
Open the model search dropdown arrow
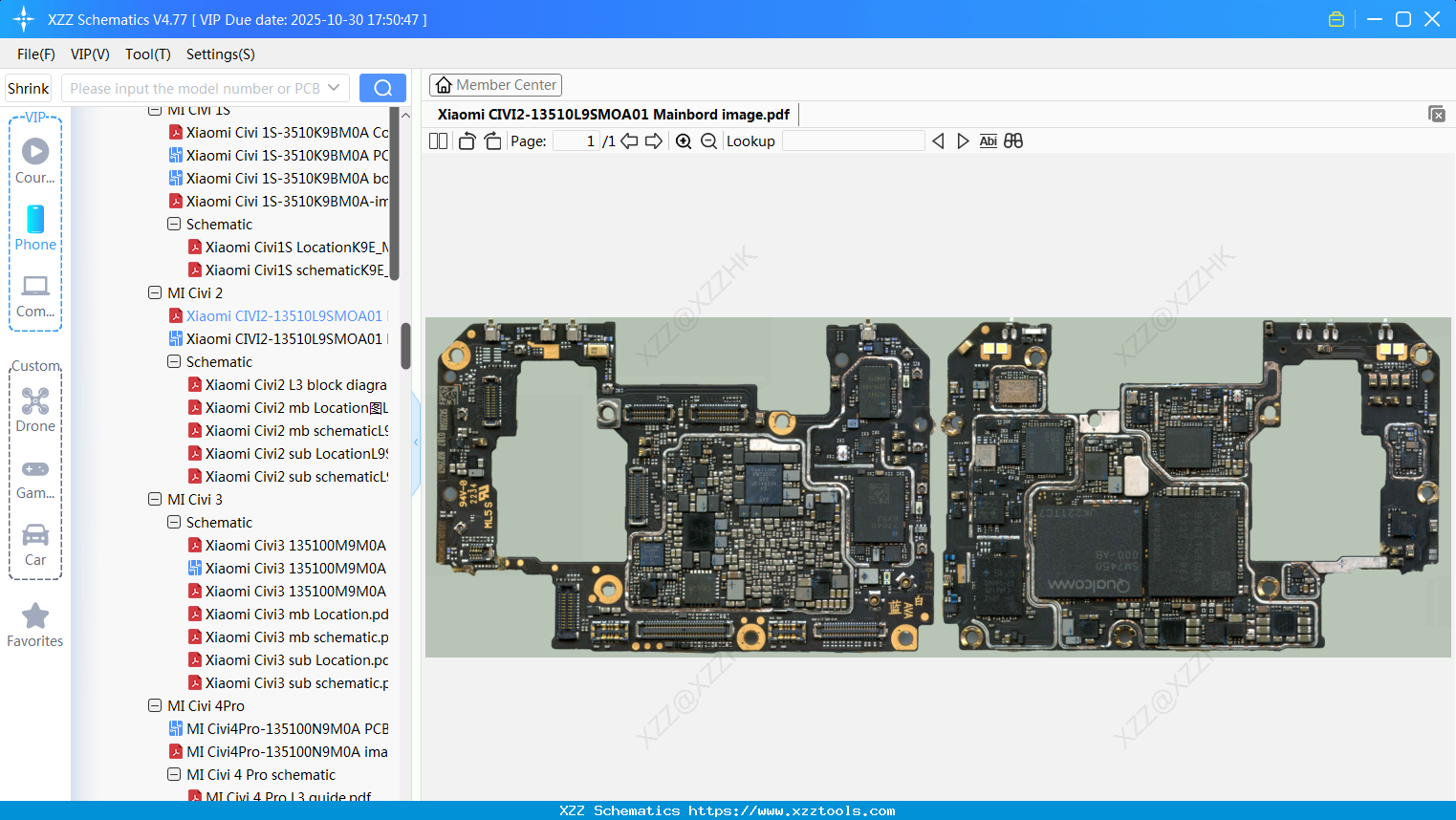[x=333, y=87]
